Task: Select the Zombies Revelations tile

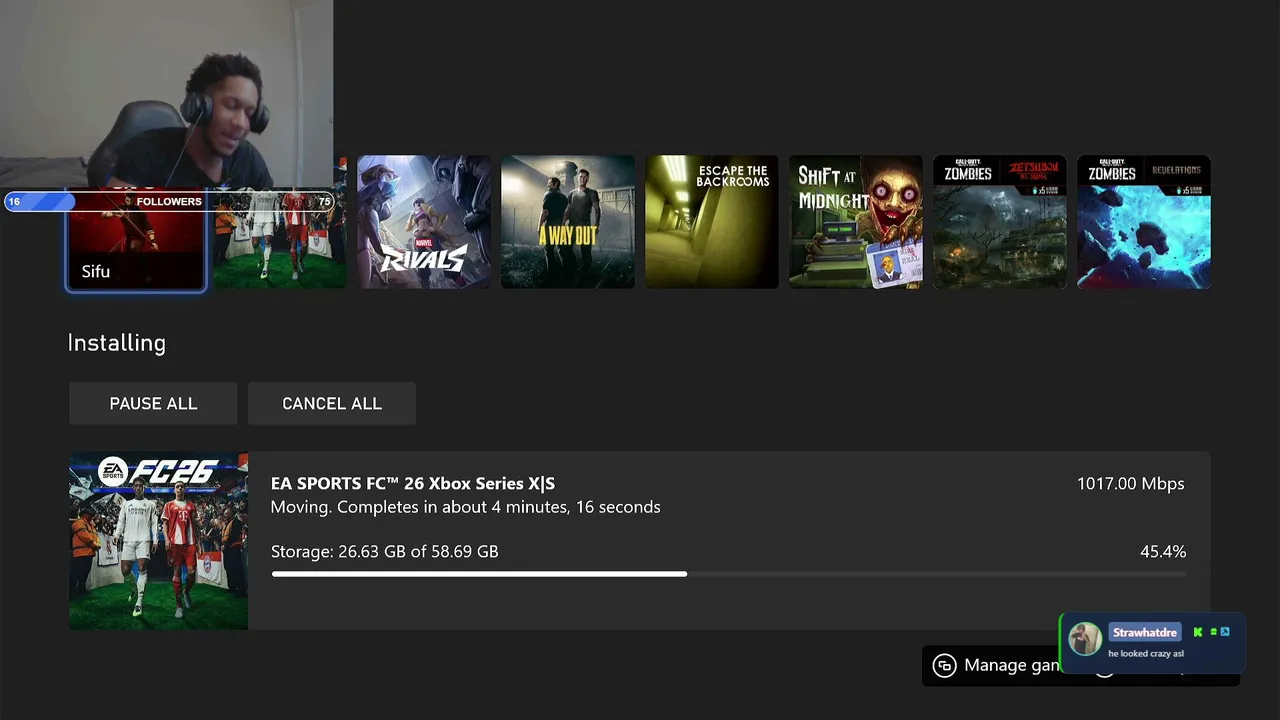Action: (x=1144, y=222)
